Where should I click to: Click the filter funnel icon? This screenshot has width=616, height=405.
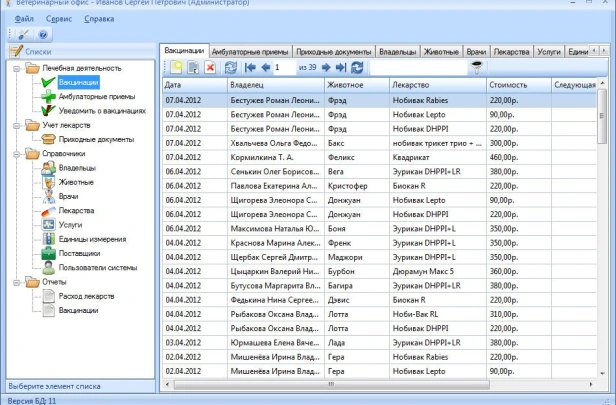click(x=477, y=67)
